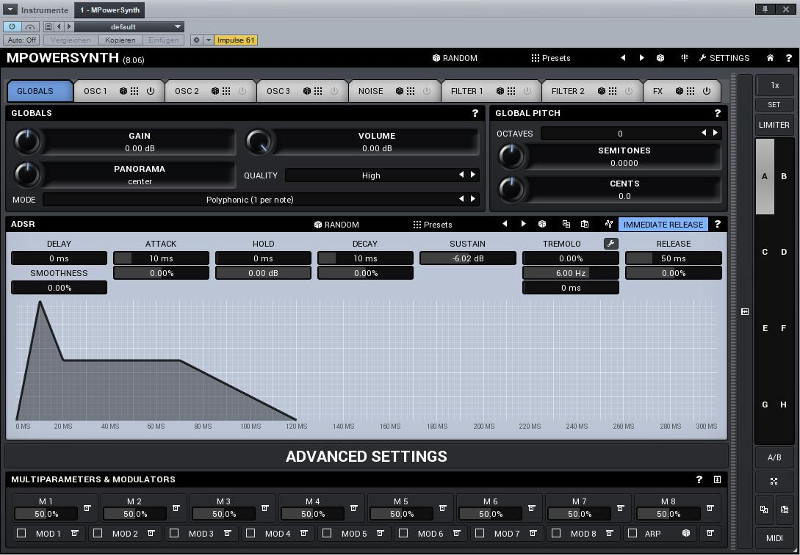Click the 1x oversampling button
800x555 pixels.
pyautogui.click(x=774, y=85)
